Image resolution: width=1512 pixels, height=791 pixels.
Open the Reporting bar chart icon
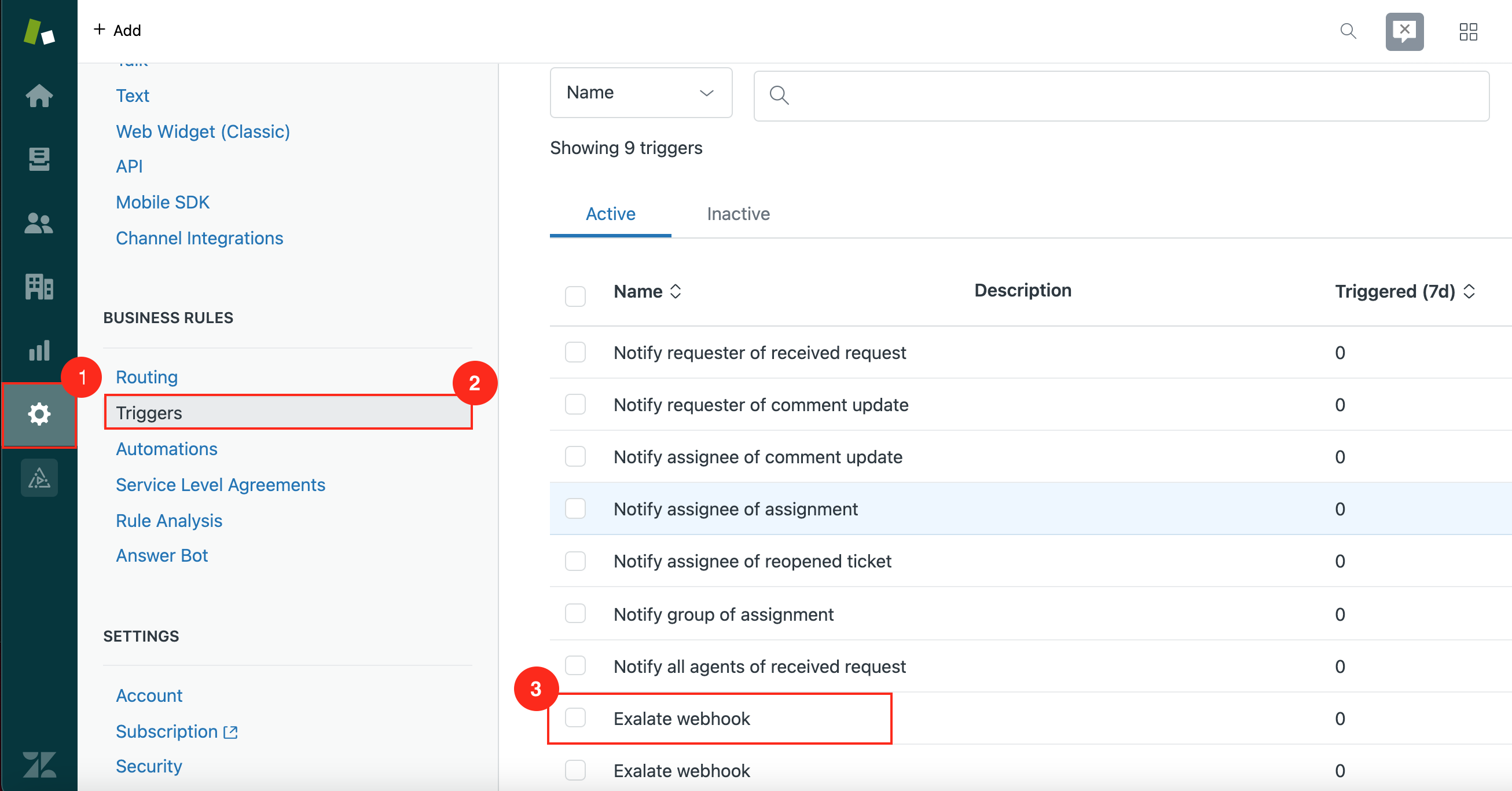(39, 350)
